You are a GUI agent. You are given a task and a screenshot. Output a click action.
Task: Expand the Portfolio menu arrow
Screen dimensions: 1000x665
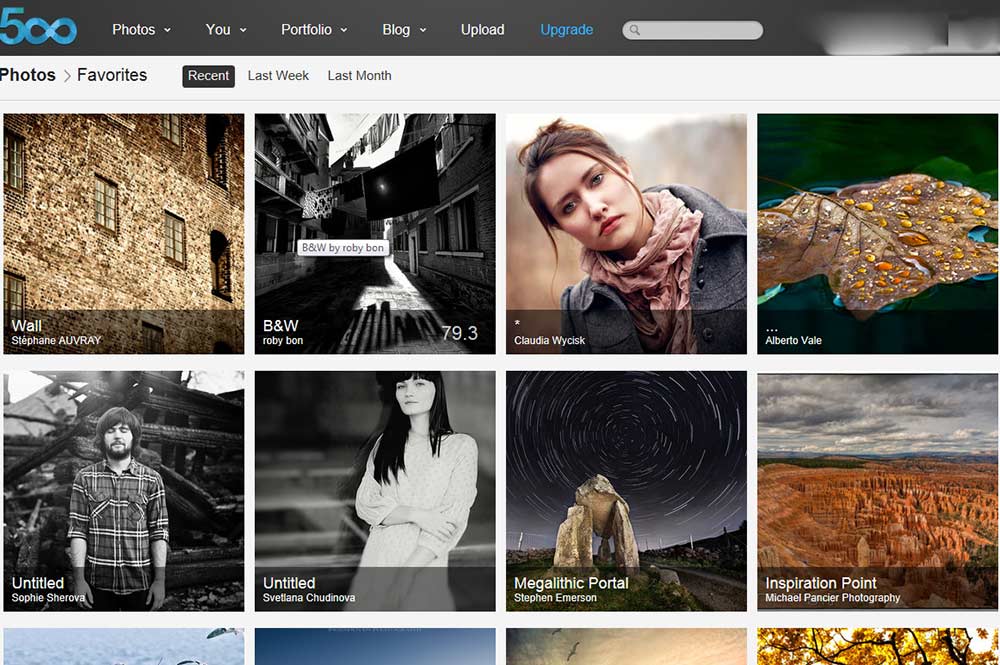click(x=344, y=30)
